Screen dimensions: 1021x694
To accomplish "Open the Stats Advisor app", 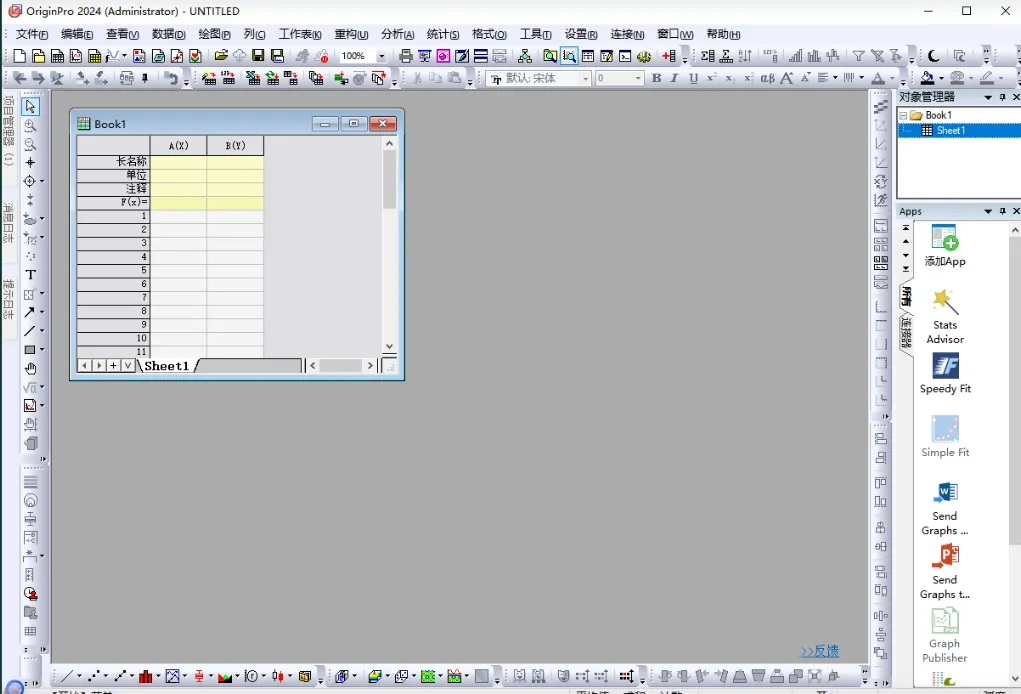I will 945,316.
